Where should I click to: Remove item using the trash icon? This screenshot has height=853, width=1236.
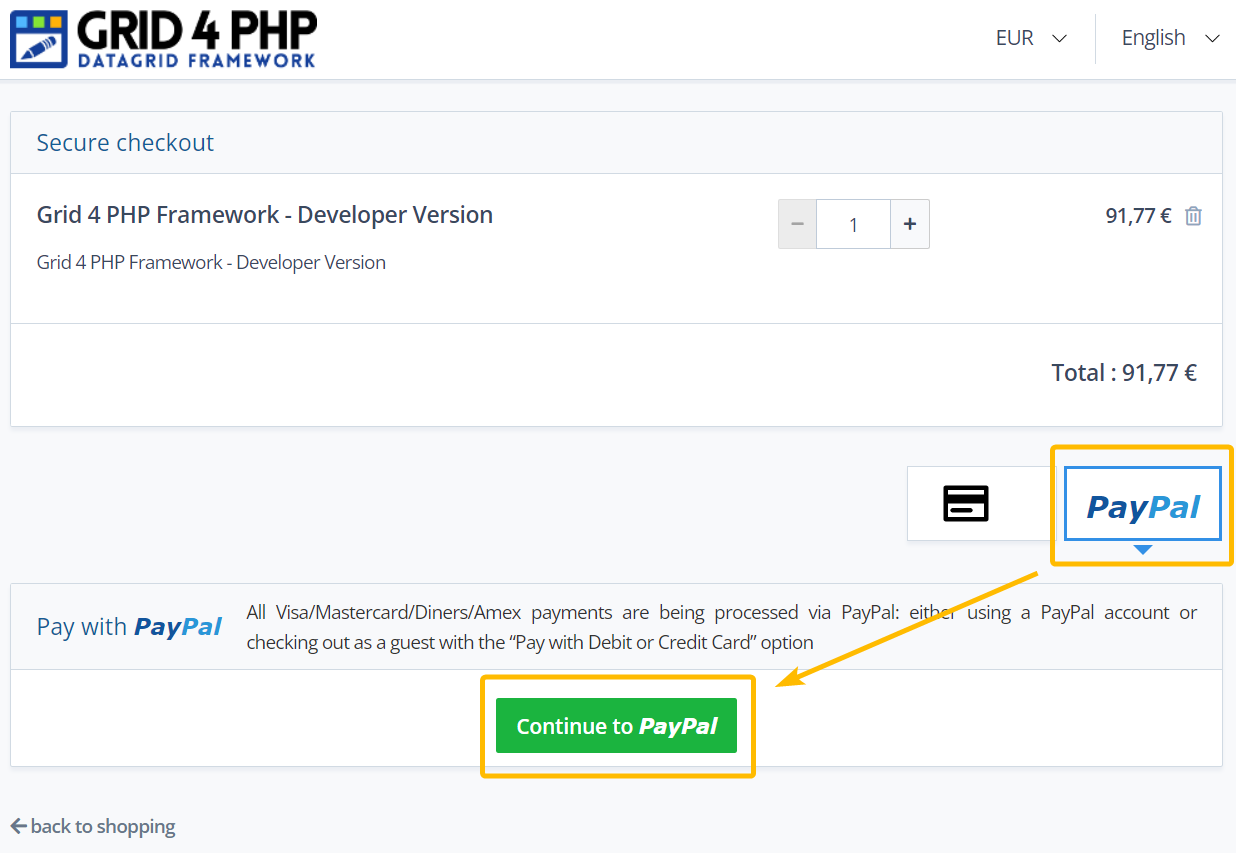tap(1193, 216)
